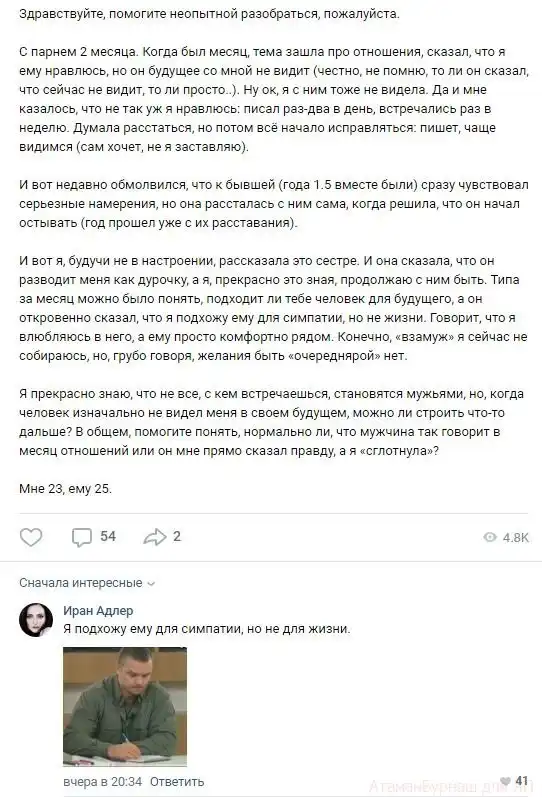Viewport: 542px width, 797px height.
Task: Click the post's opening greeting Здравствуйте line
Action: point(209,14)
